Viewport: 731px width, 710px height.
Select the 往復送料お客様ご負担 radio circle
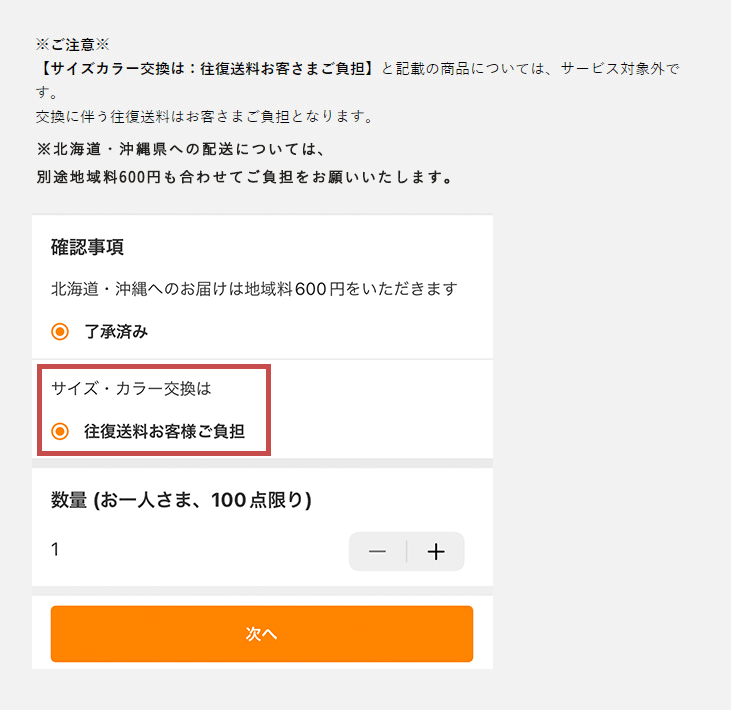click(x=60, y=432)
